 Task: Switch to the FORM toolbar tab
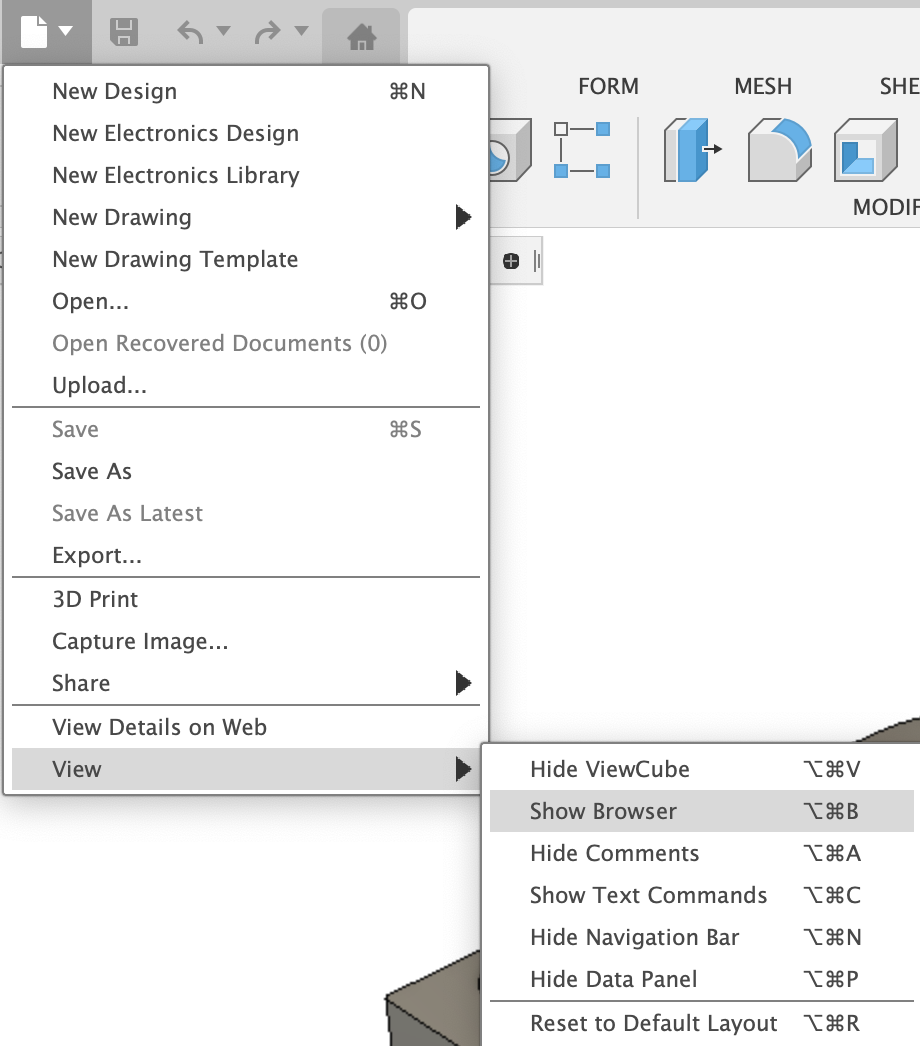click(x=608, y=86)
